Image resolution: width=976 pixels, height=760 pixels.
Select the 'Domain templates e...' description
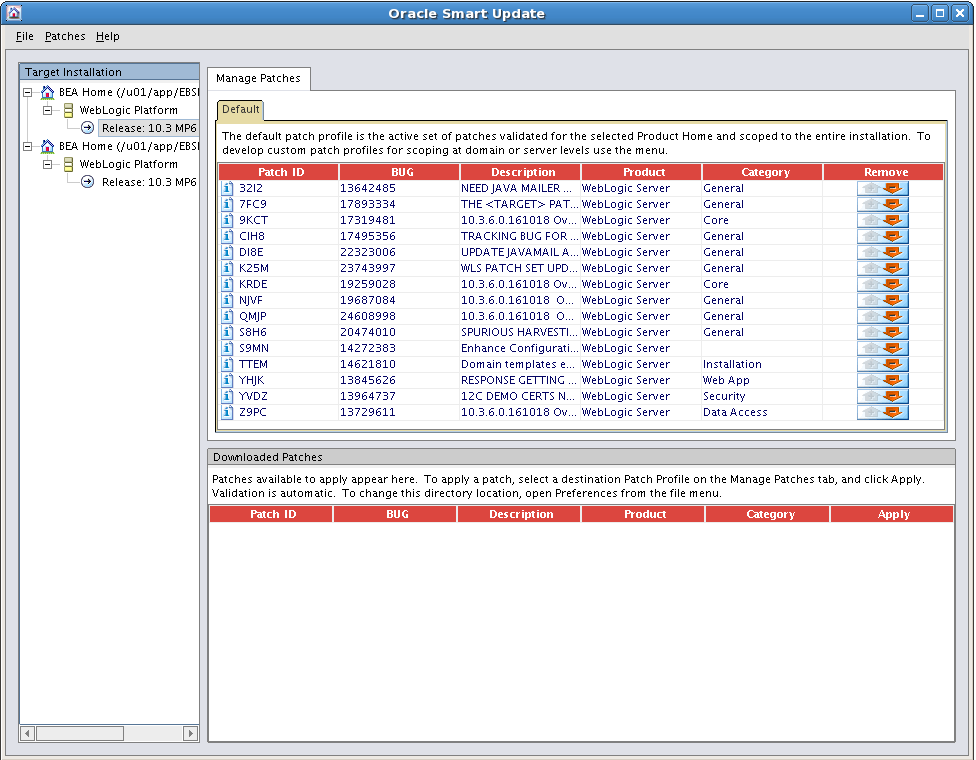[x=518, y=364]
